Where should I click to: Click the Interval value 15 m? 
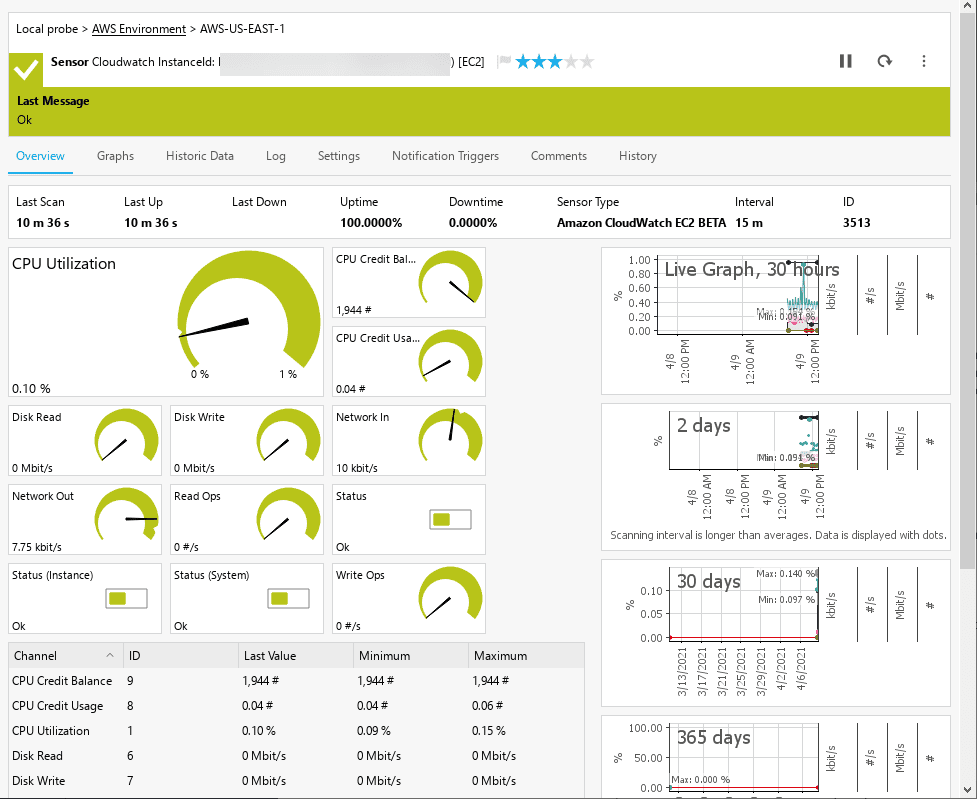(748, 222)
